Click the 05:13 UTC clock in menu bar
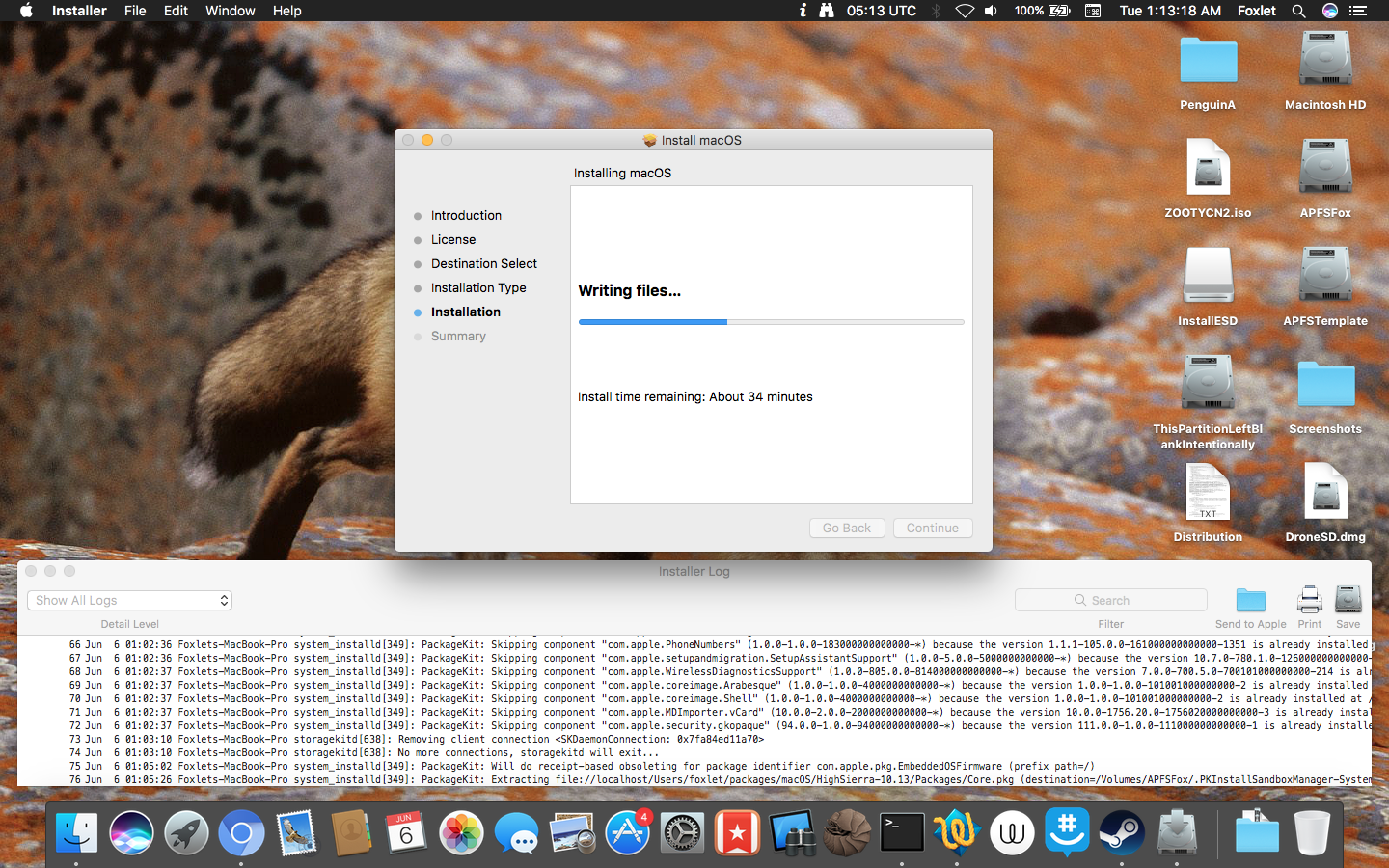Screen dimensions: 1389x868 pos(882,11)
